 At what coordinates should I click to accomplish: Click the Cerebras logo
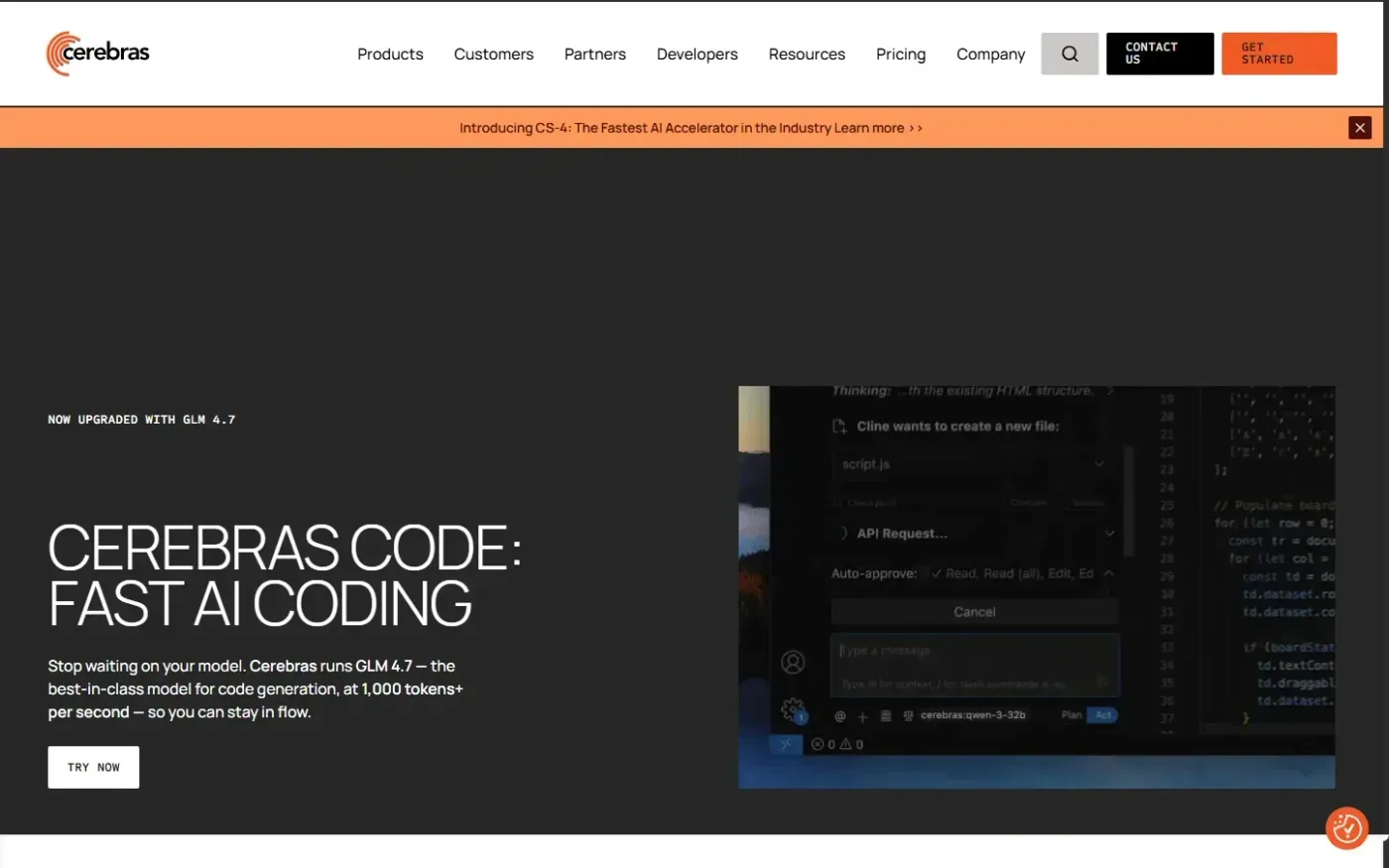pyautogui.click(x=98, y=54)
